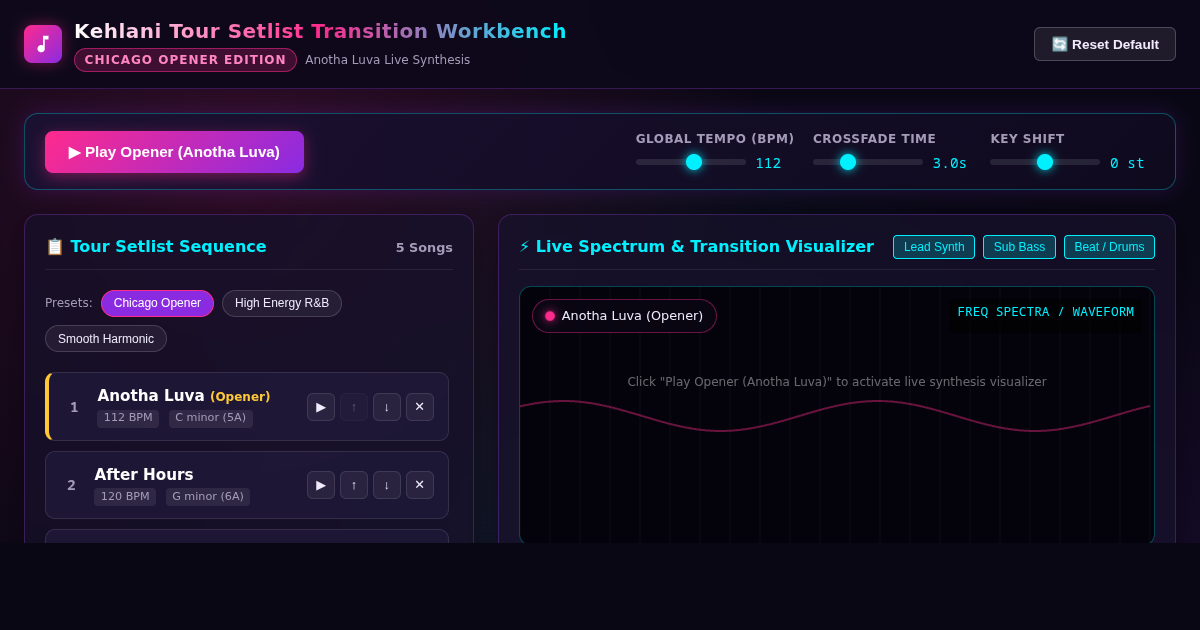Click the Anotha Luva (Opener) now-playing badge
This screenshot has height=630, width=1200.
(624, 316)
